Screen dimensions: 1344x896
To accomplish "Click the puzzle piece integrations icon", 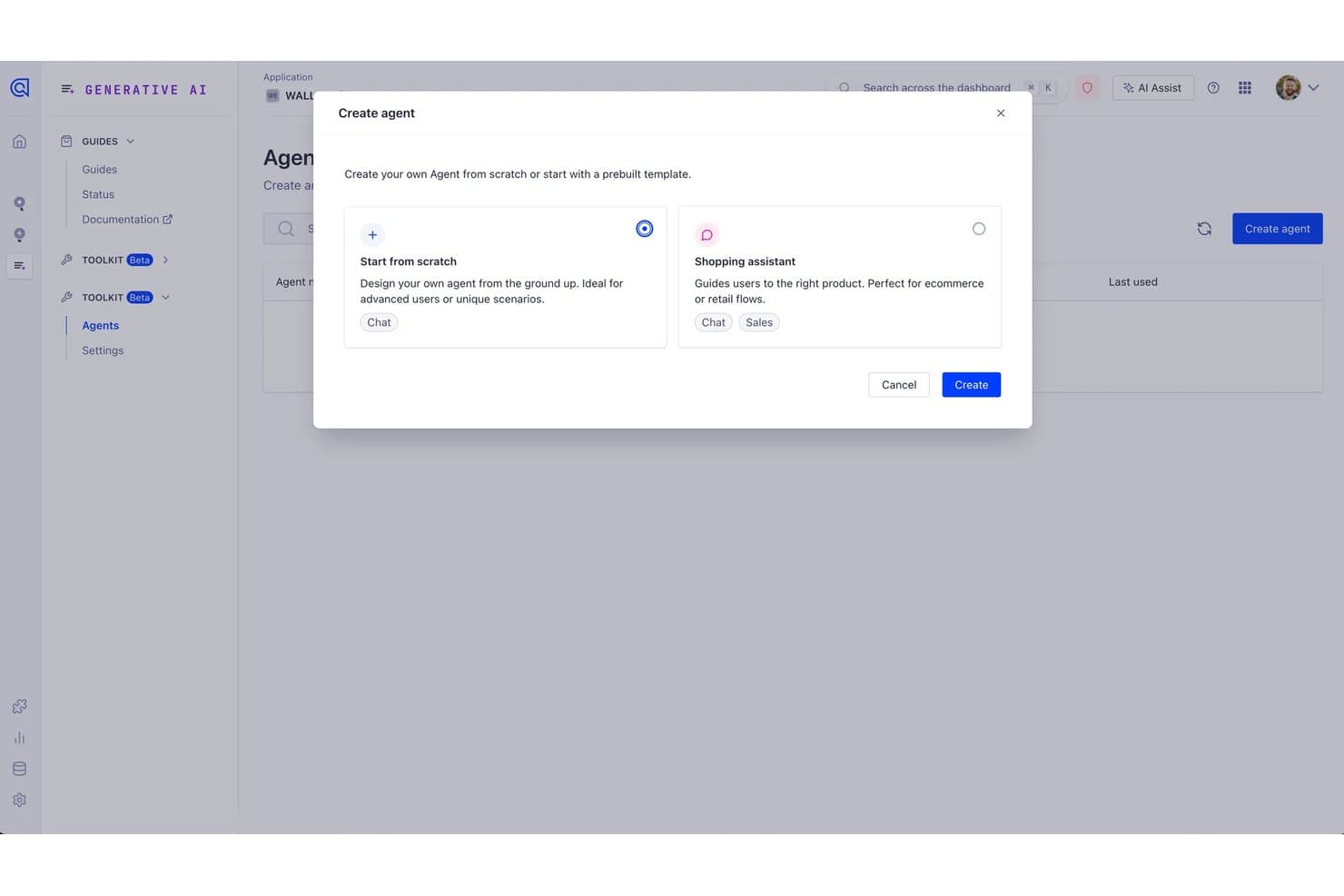I will (x=20, y=706).
